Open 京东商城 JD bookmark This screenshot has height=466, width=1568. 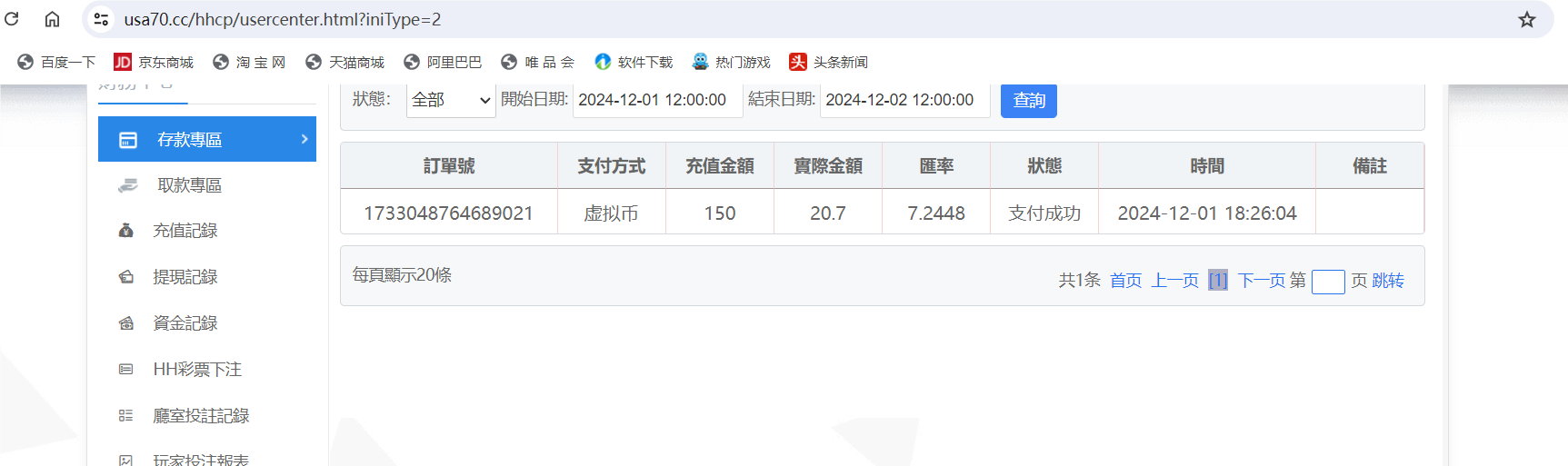click(x=154, y=62)
